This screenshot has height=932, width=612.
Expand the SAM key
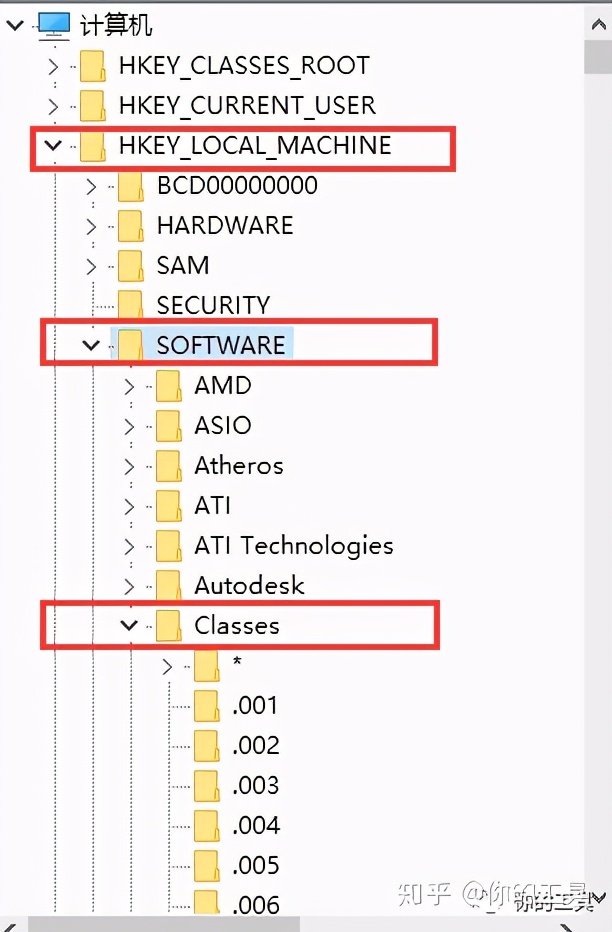click(x=91, y=266)
